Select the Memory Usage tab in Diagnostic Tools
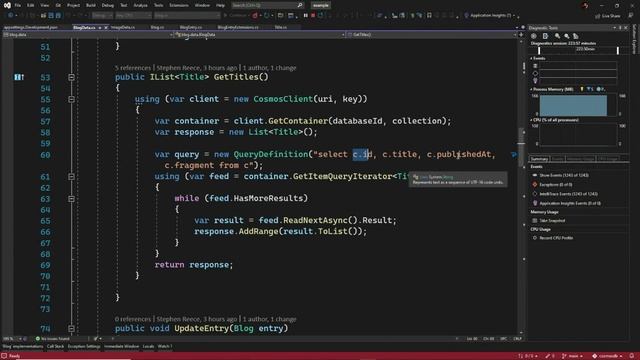The height and width of the screenshot is (360, 640). tap(580, 159)
